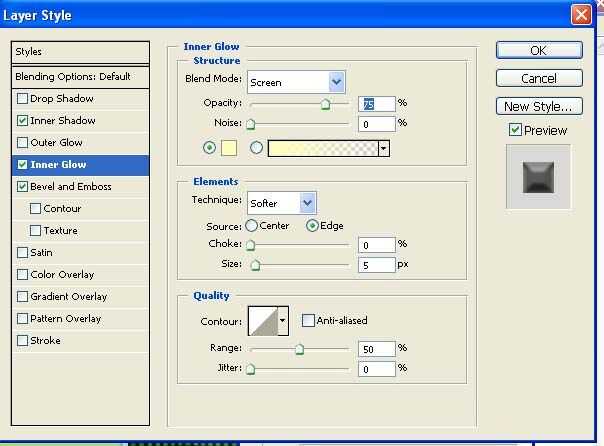Click the Opacity slider handle
Image resolution: width=604 pixels, height=446 pixels.
point(325,104)
